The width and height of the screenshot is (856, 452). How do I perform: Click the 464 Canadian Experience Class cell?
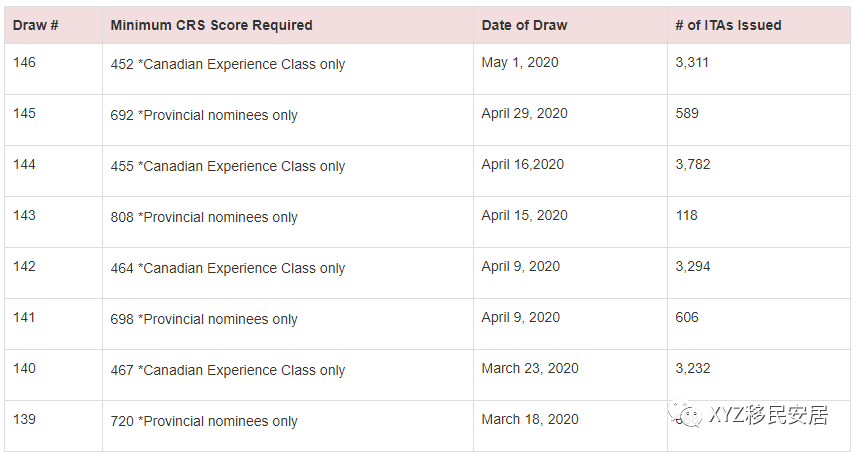228,268
